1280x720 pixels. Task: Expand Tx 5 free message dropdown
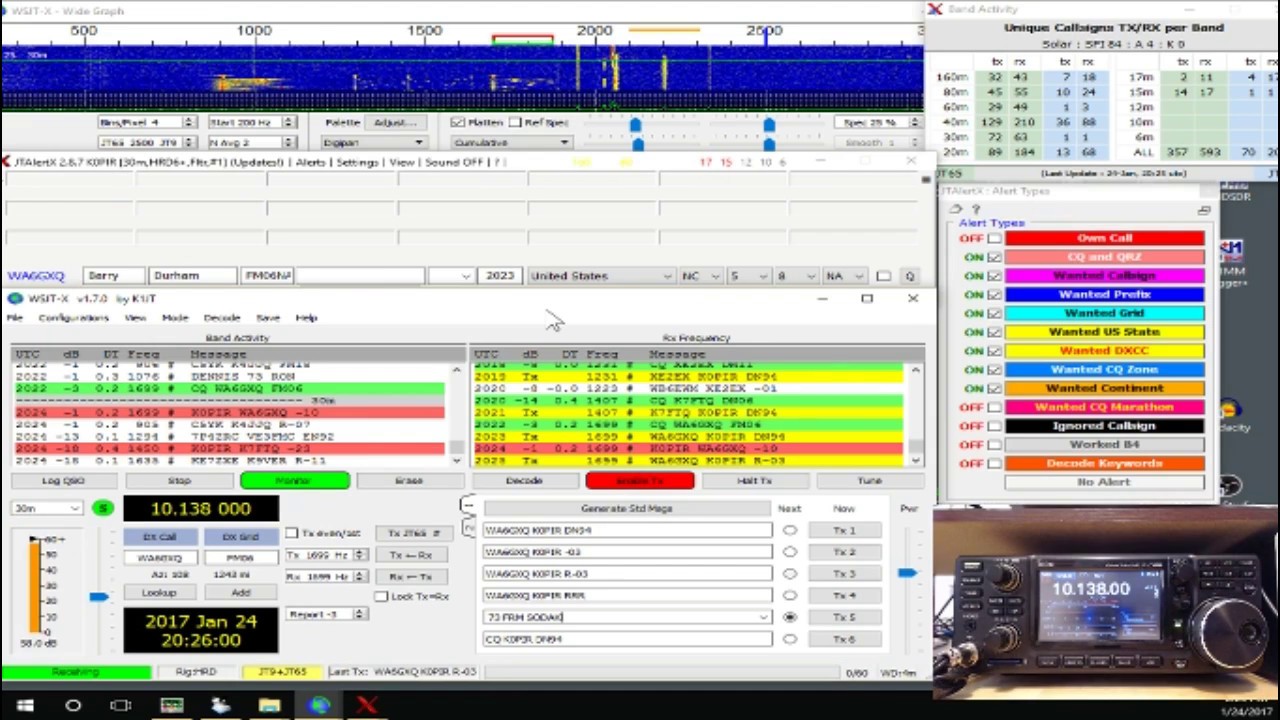pos(764,617)
